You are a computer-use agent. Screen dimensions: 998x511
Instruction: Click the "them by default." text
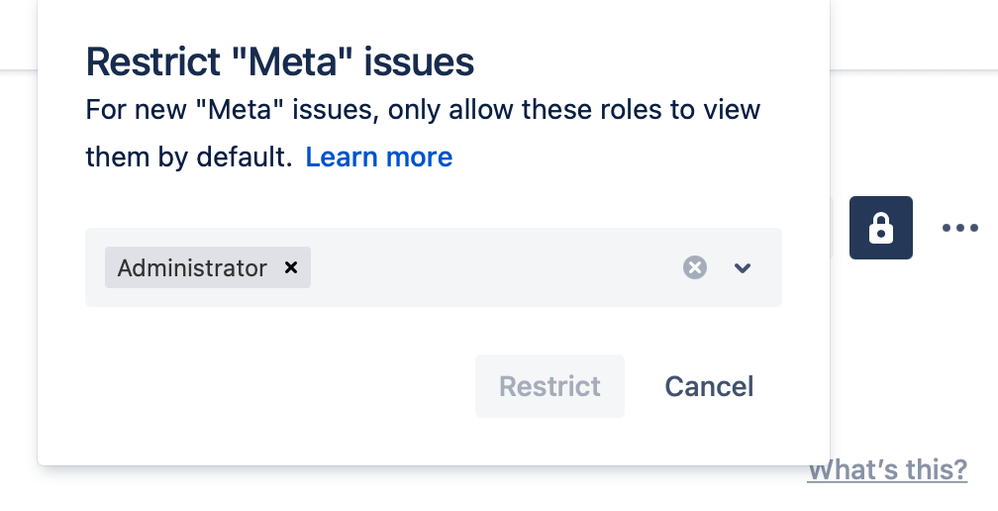click(188, 157)
